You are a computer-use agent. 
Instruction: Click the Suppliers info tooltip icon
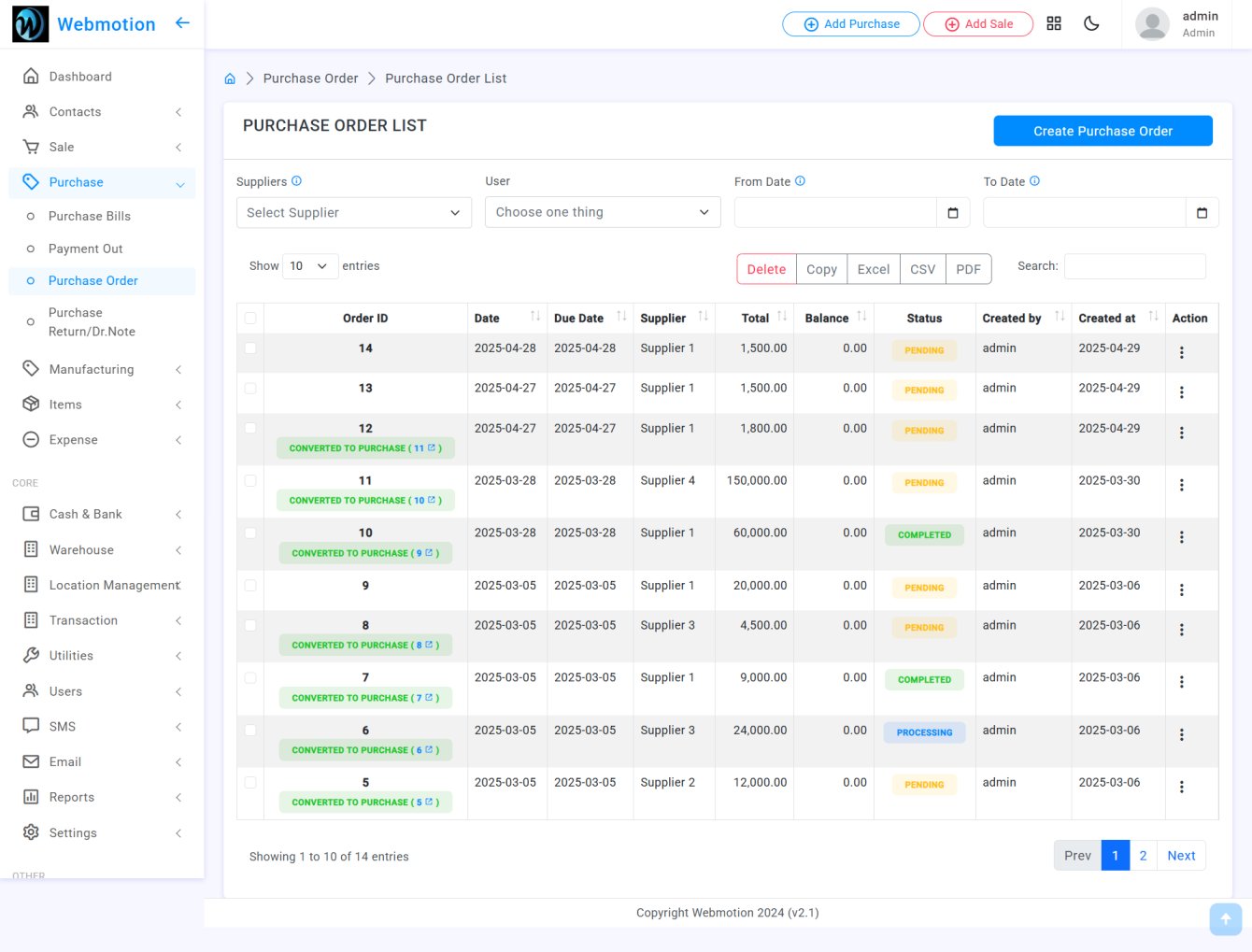(296, 180)
